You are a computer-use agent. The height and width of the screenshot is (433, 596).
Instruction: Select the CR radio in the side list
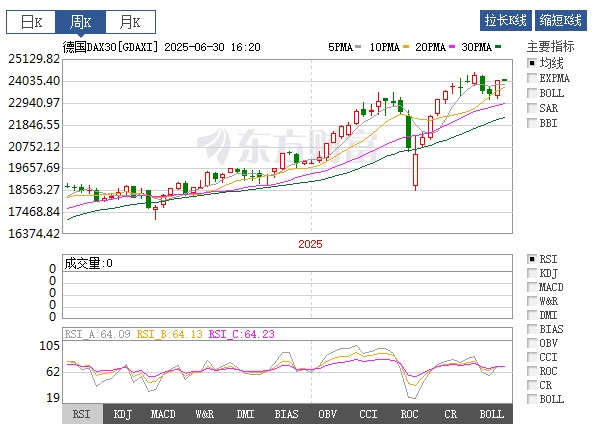[532, 385]
